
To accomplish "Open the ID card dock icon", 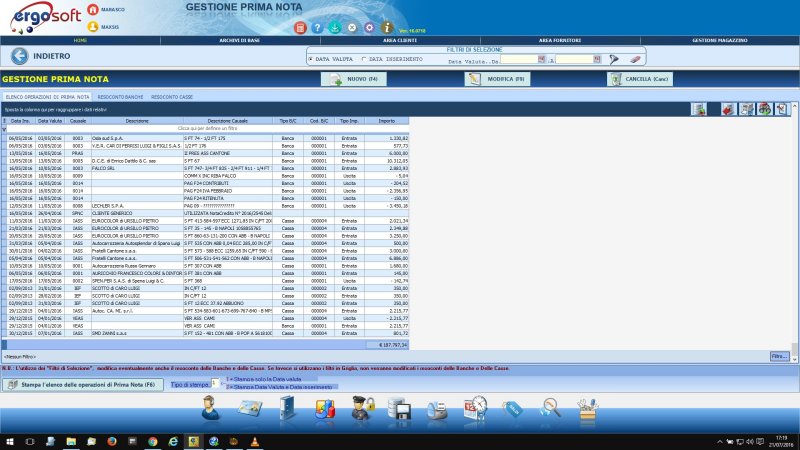I will (249, 408).
